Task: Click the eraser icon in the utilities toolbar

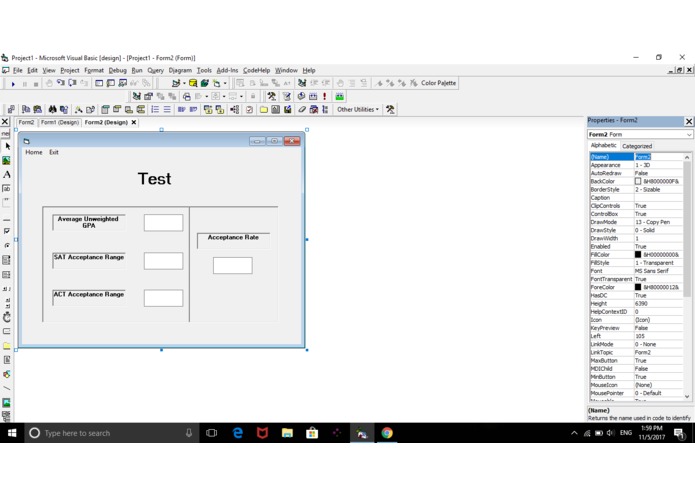Action: pos(302,109)
